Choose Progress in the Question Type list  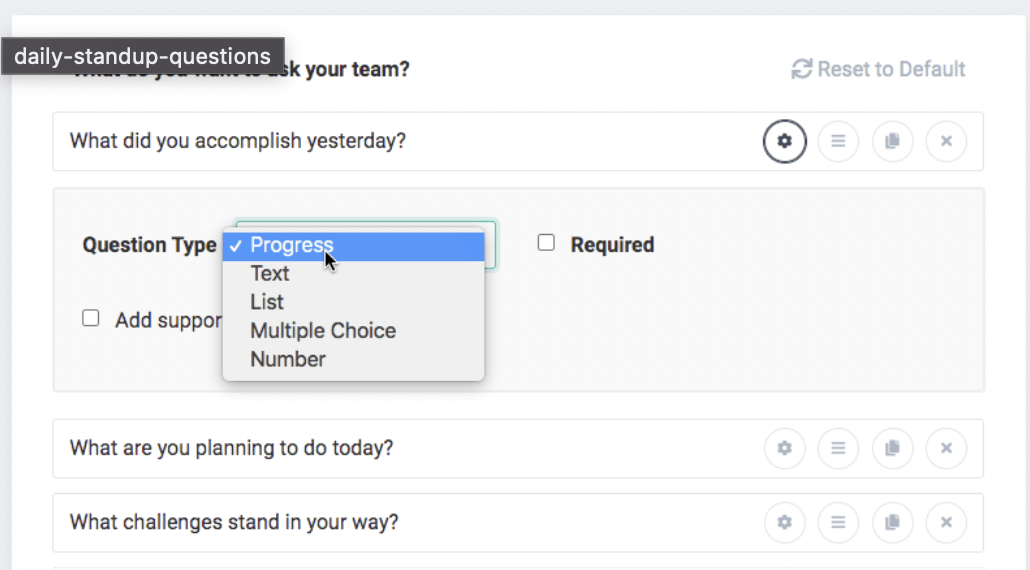tap(353, 246)
